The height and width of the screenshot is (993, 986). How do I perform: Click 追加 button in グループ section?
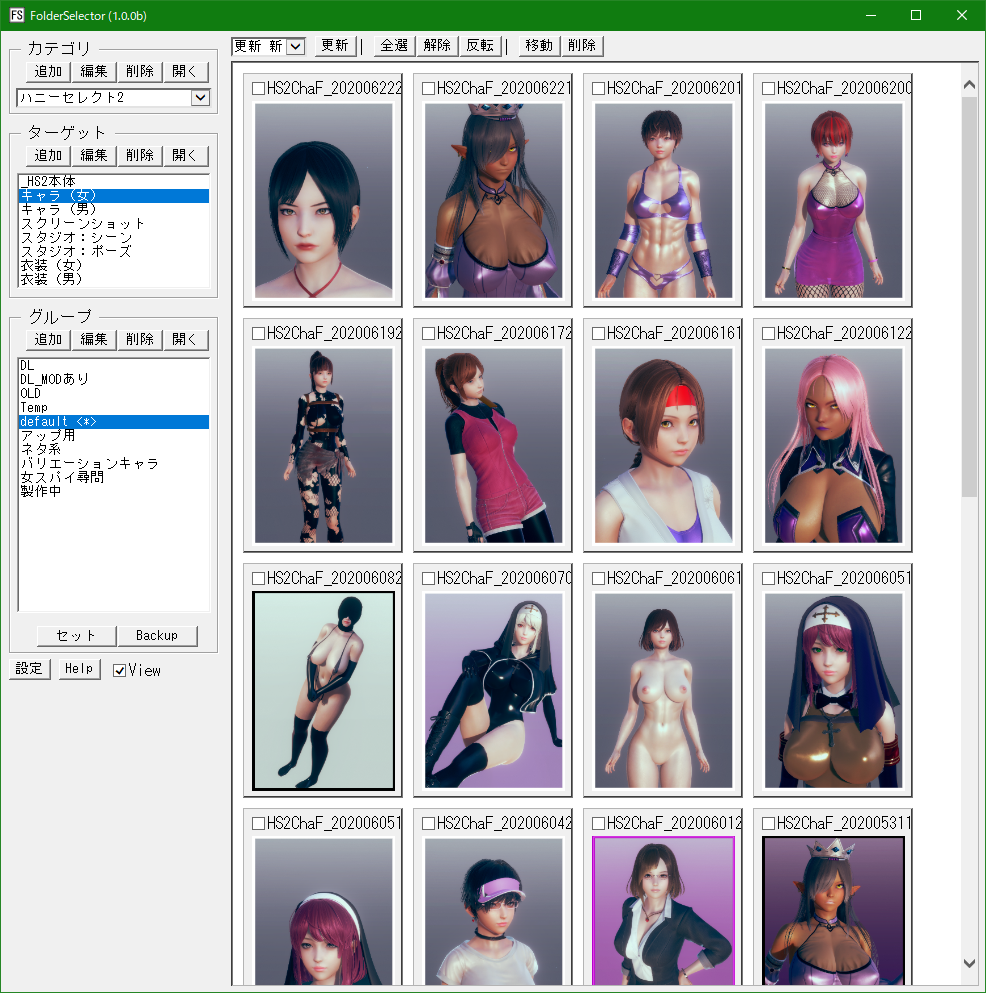click(x=48, y=340)
